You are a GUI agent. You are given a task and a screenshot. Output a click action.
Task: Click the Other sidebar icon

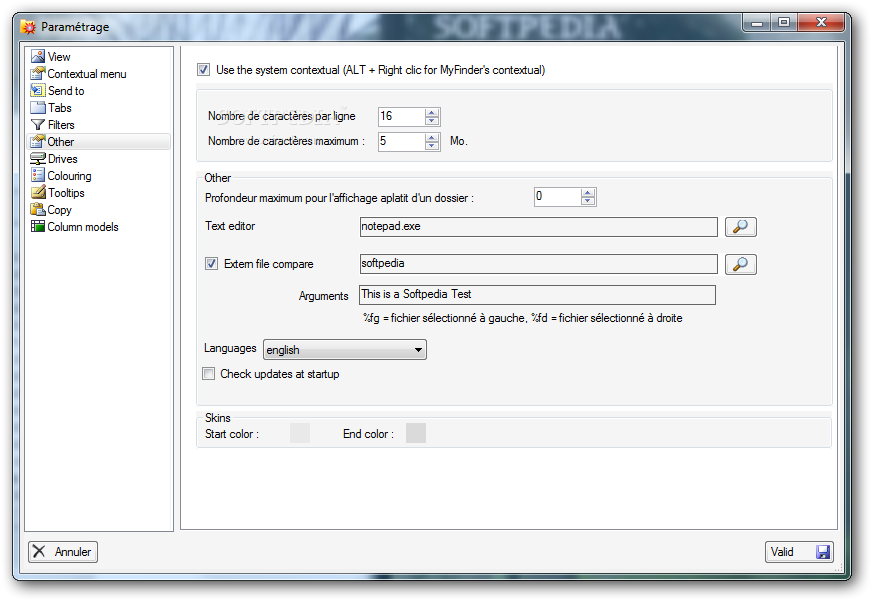[x=38, y=141]
